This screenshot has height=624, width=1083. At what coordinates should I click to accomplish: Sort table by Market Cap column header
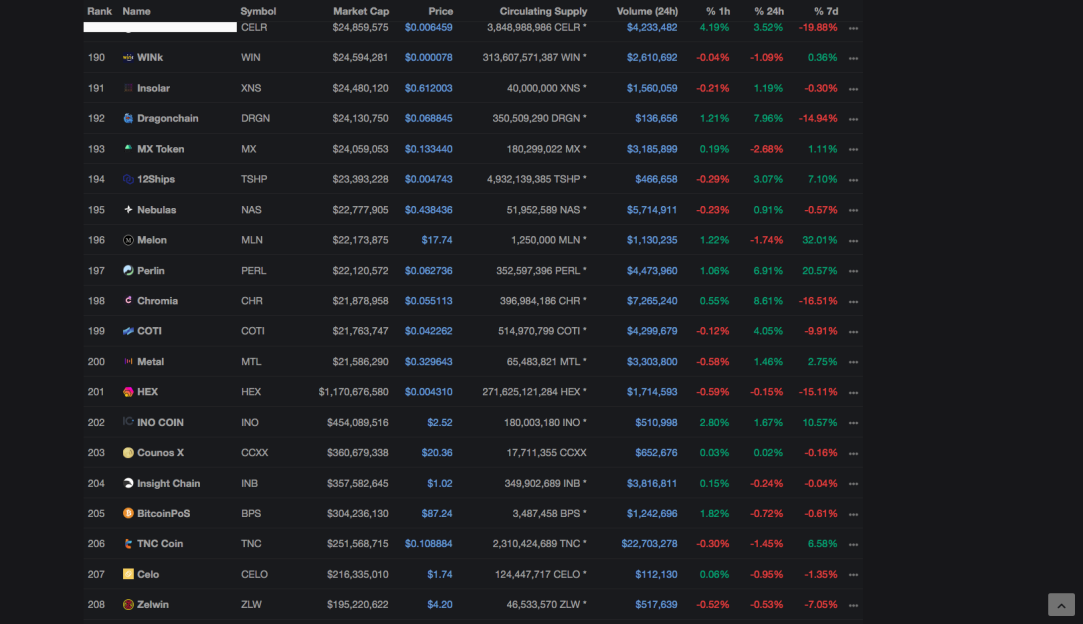[361, 11]
